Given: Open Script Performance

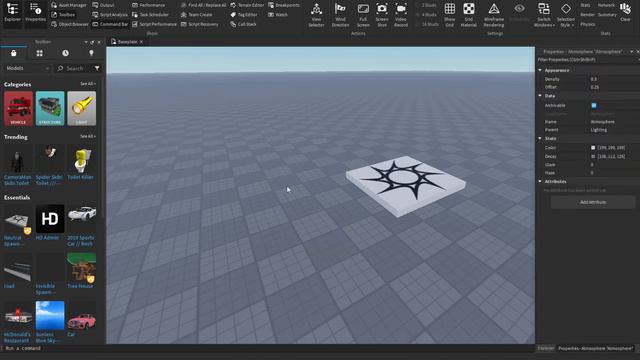Looking at the screenshot, I should click(x=154, y=24).
